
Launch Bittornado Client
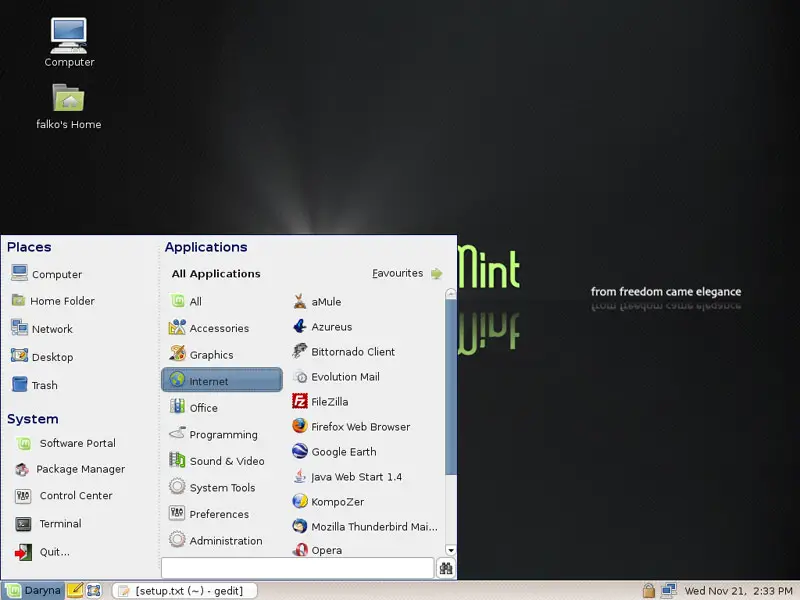[343, 352]
